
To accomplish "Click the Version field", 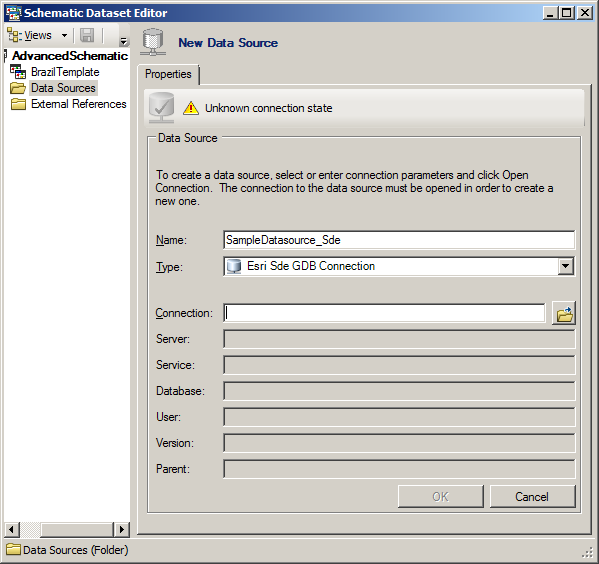I will tap(399, 443).
